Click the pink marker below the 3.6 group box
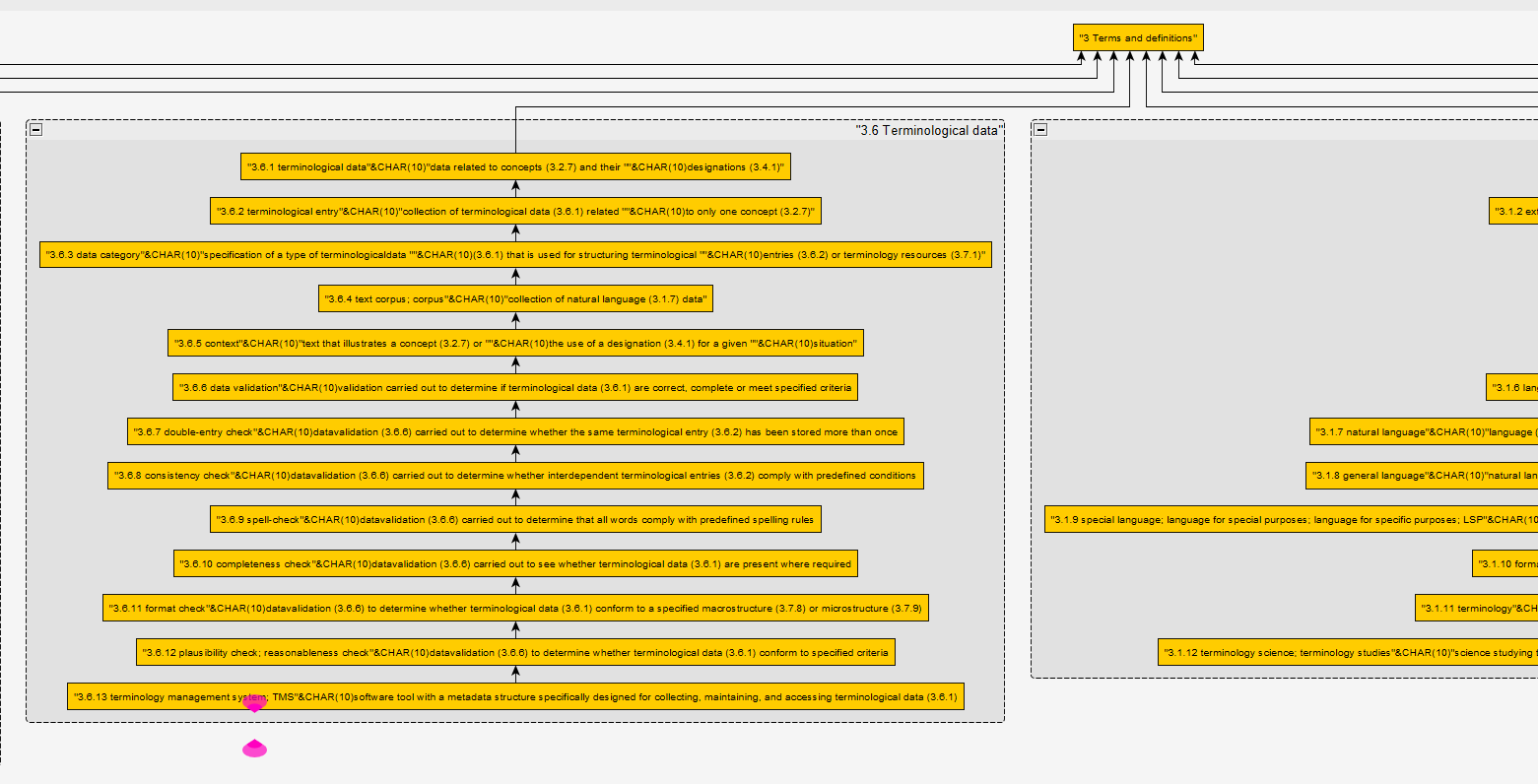 tap(254, 749)
